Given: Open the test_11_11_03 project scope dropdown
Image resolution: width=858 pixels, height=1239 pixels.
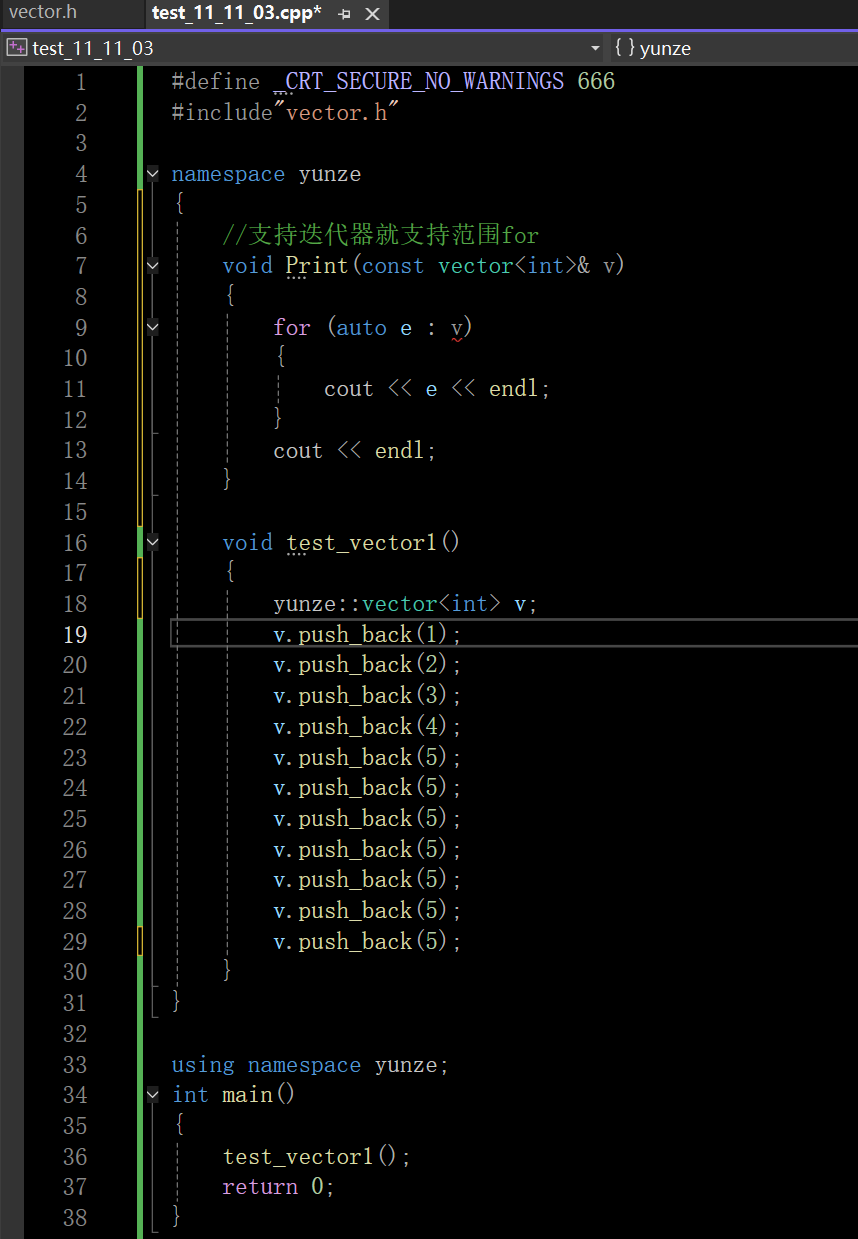Looking at the screenshot, I should click(304, 48).
